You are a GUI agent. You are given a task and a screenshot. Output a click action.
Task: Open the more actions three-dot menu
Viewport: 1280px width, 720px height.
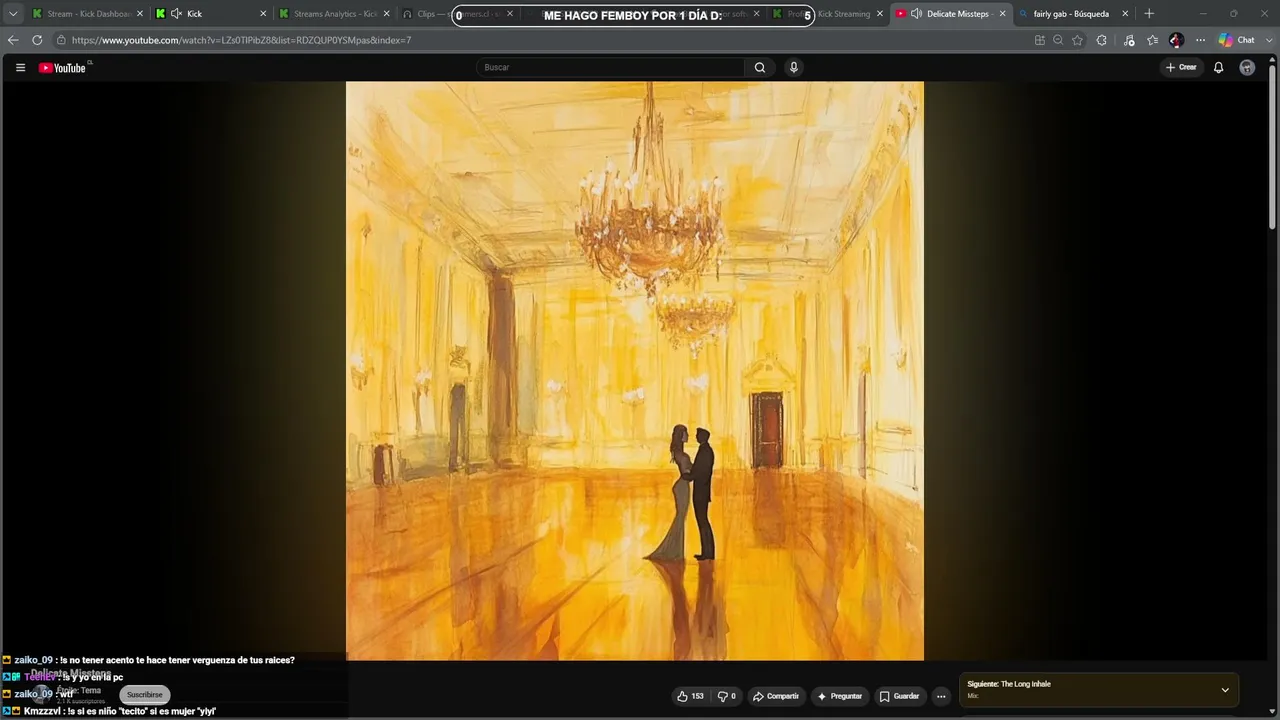[x=941, y=696]
